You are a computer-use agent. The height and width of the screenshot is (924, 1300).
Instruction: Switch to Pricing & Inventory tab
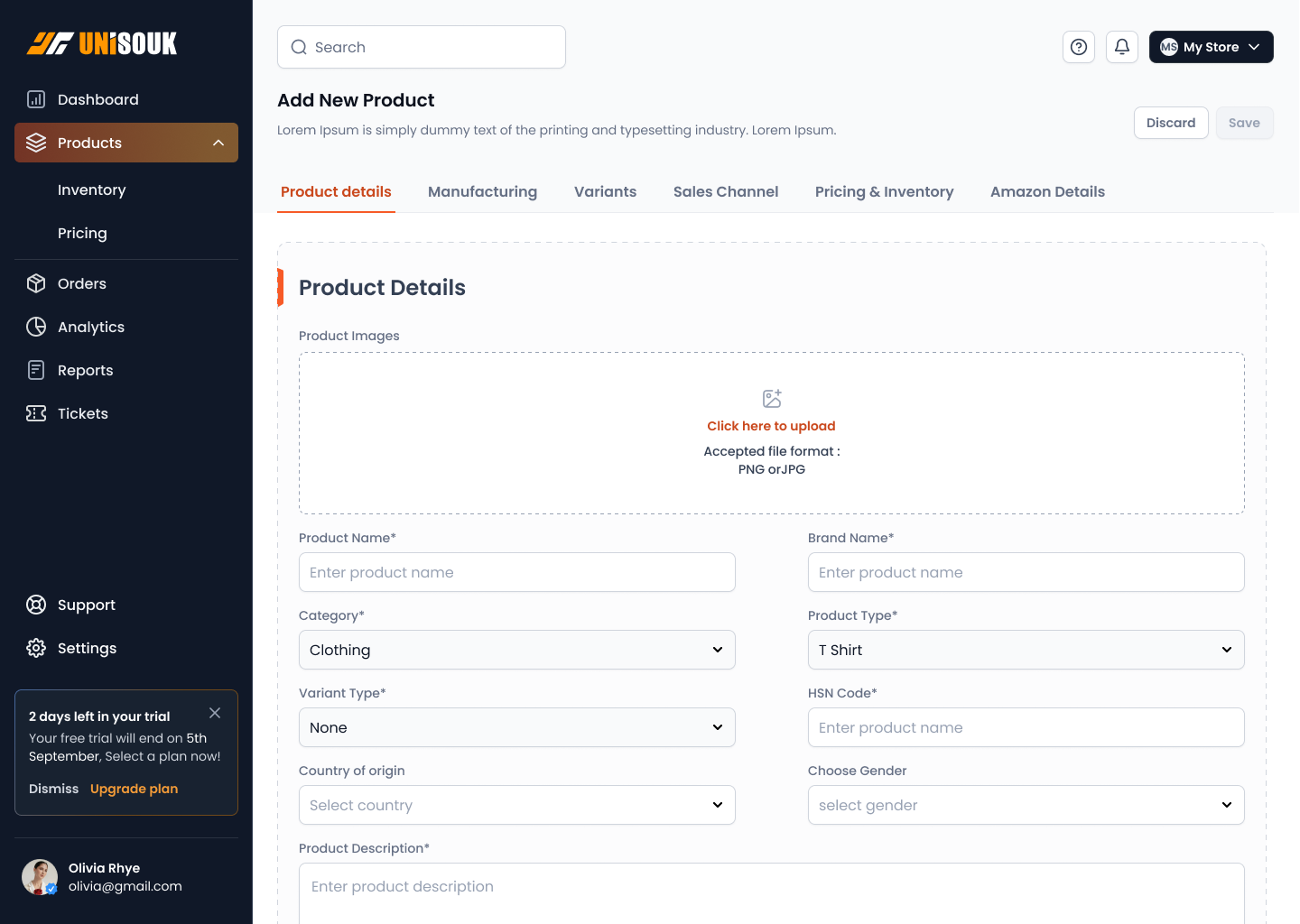coord(884,191)
